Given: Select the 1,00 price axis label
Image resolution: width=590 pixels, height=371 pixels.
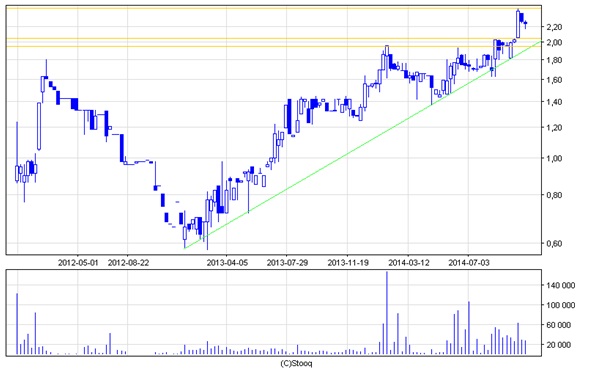Looking at the screenshot, I should [554, 158].
